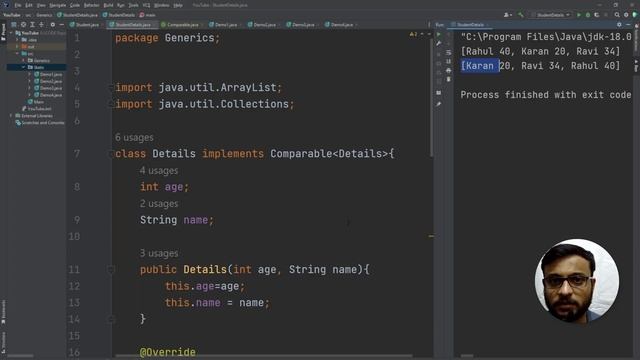Select Scratches and Consoles node
The width and height of the screenshot is (640, 360).
(x=40, y=122)
